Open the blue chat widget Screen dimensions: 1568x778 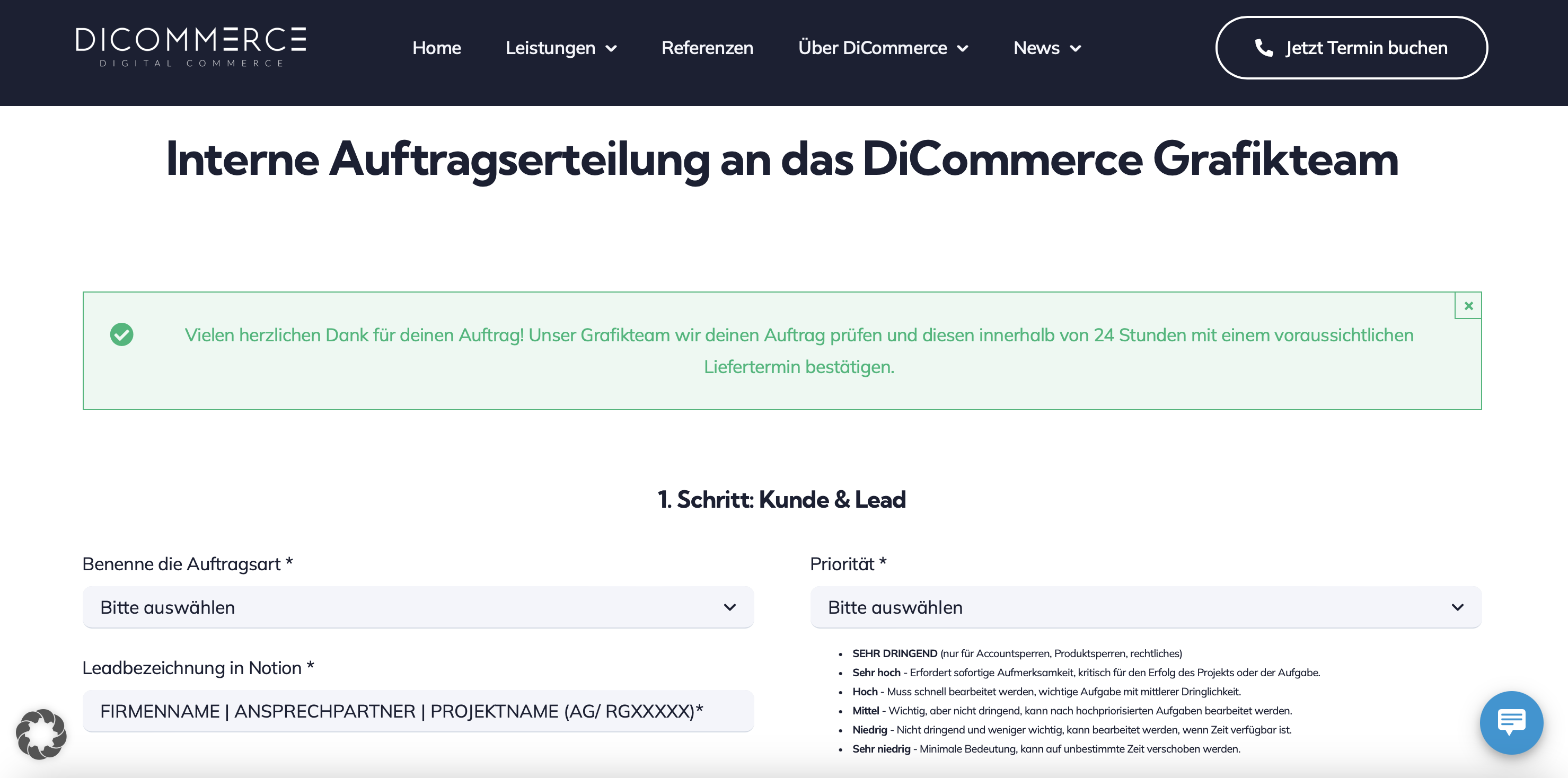pos(1511,722)
